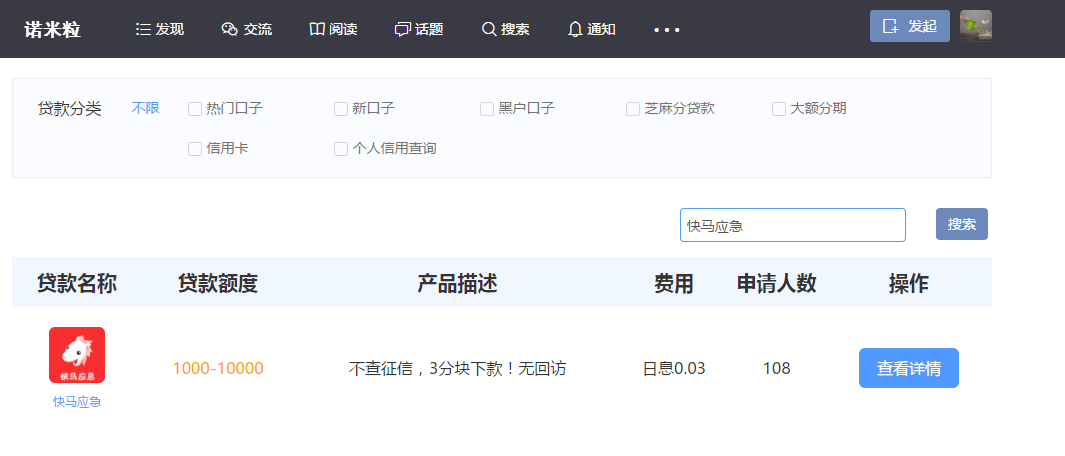The width and height of the screenshot is (1065, 456).
Task: Click the 发起 button
Action: pyautogui.click(x=909, y=27)
